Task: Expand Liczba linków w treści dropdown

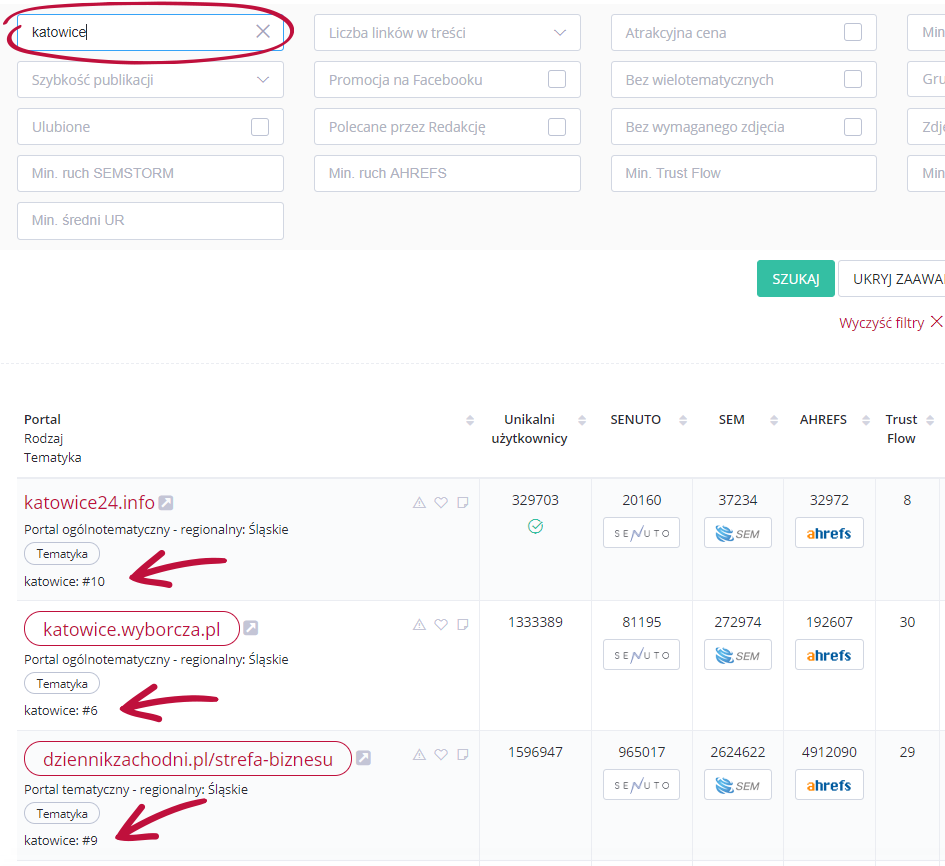Action: click(447, 33)
